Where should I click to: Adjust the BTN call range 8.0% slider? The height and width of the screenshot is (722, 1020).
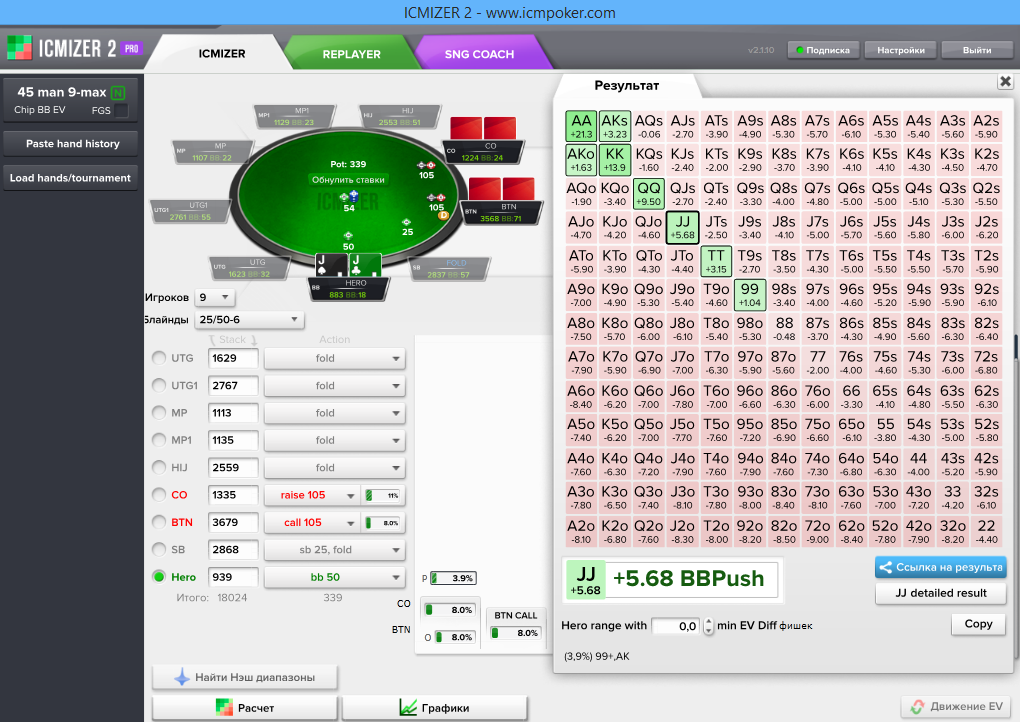click(x=384, y=522)
